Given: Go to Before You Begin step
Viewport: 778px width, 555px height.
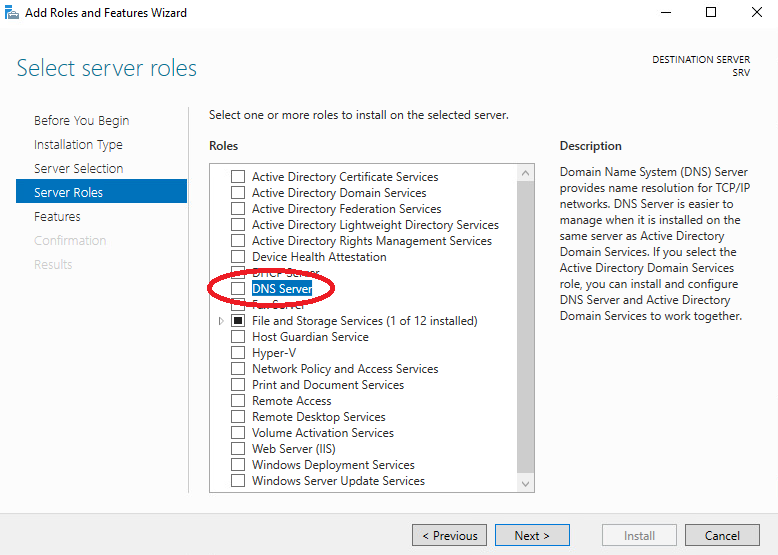Looking at the screenshot, I should click(81, 121).
